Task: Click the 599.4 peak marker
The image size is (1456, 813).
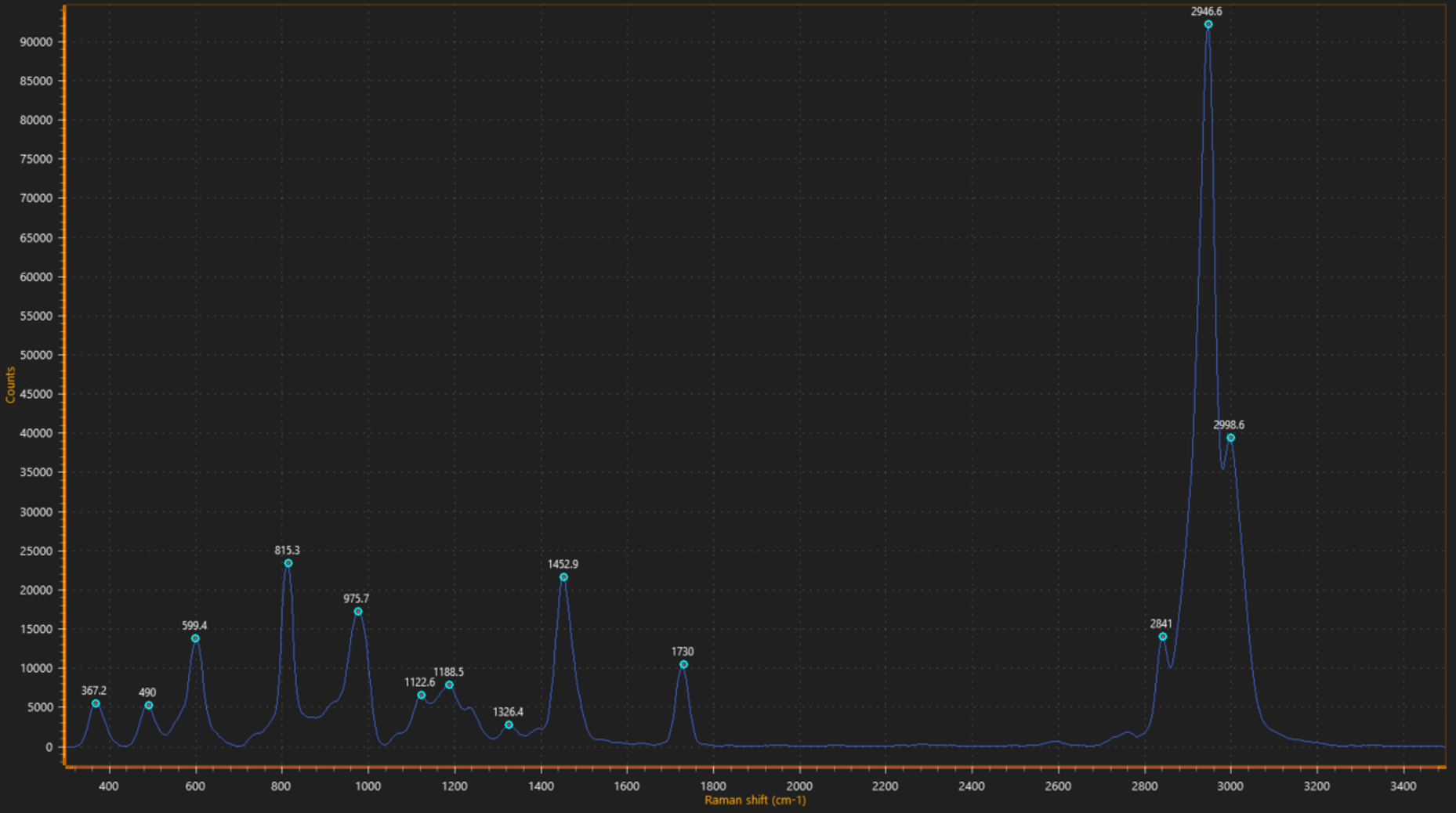Action: 195,638
